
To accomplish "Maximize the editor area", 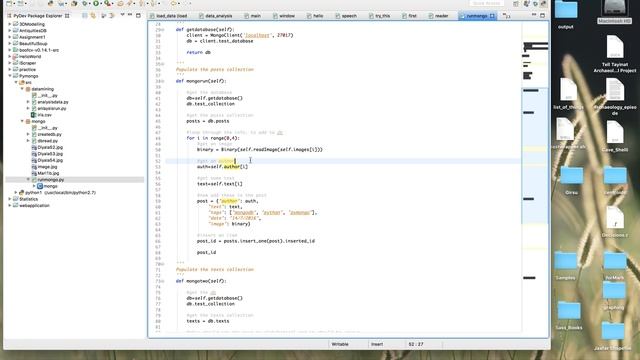I will point(542,16).
